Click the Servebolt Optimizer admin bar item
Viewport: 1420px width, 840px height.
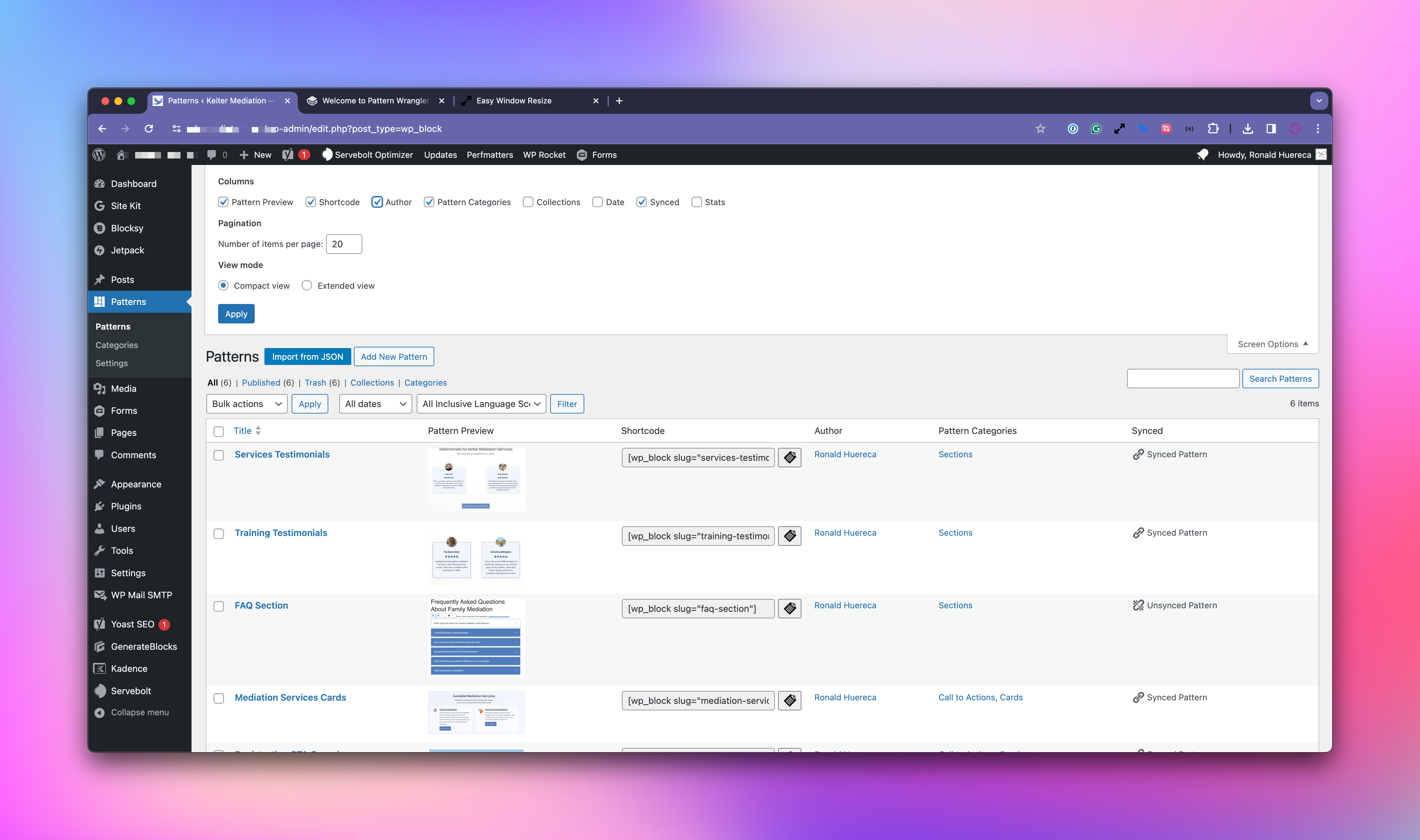tap(367, 155)
